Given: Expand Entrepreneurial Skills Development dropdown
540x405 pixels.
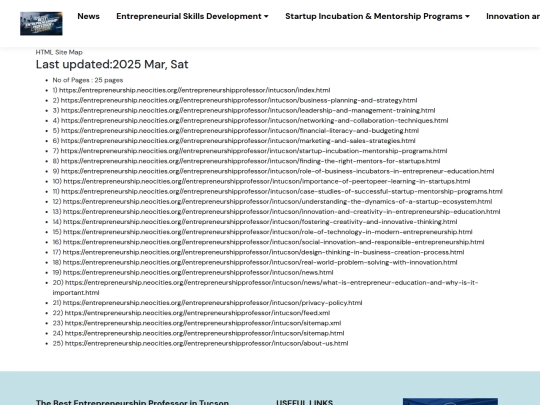Looking at the screenshot, I should tap(192, 16).
